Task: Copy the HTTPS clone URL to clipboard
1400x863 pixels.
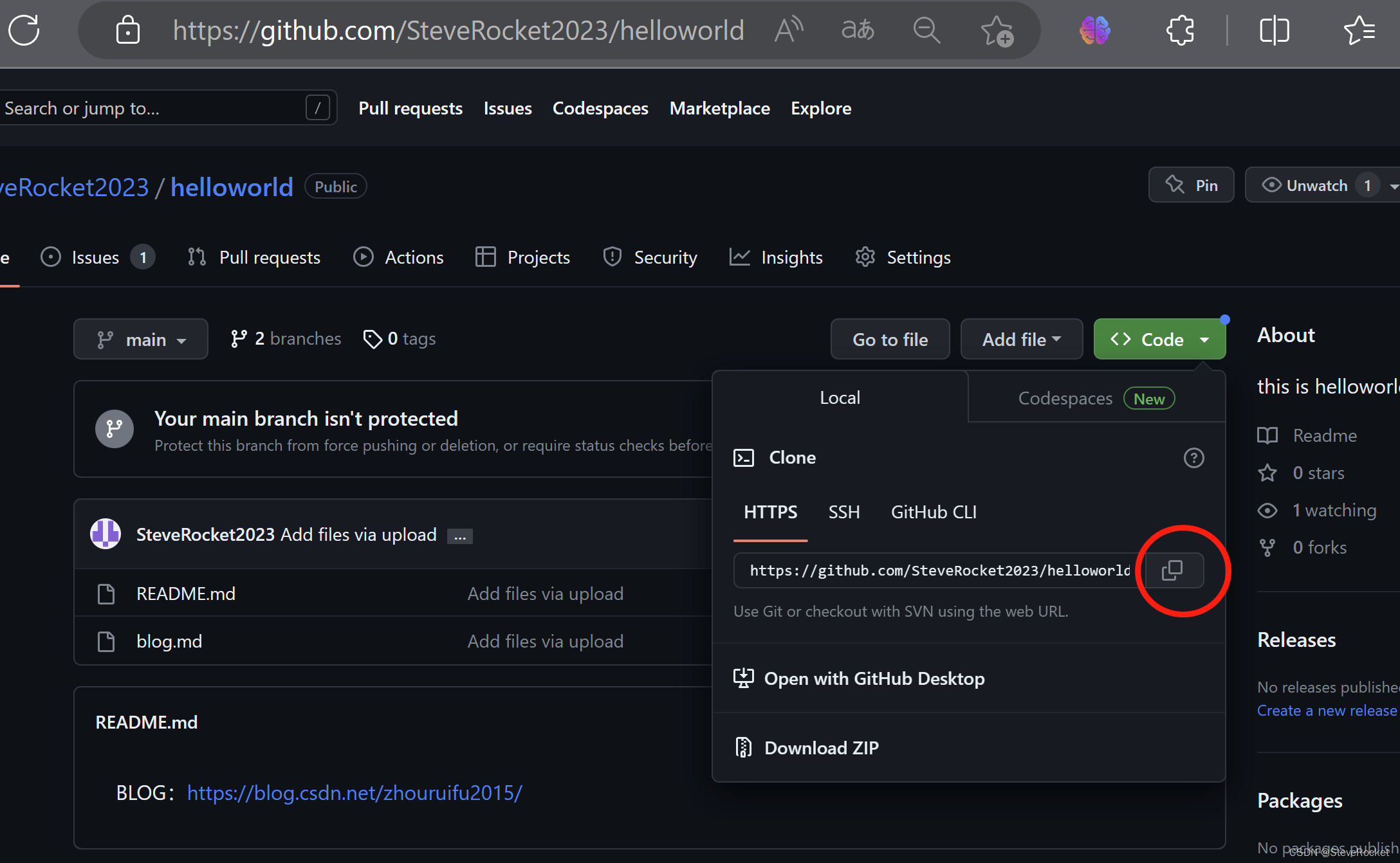Action: coord(1172,570)
